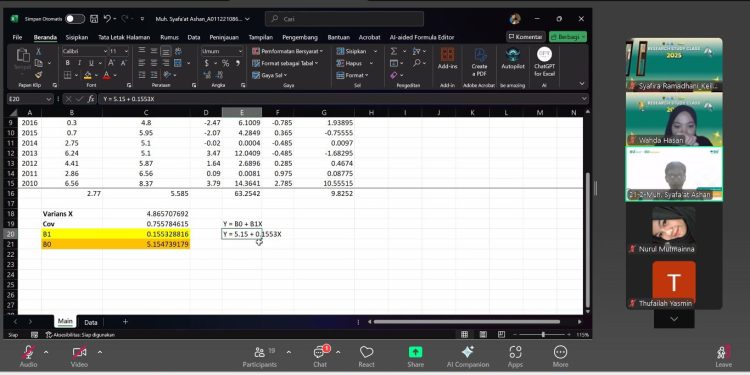Switch to the Tata Letak Halaman tab
The image size is (750, 375).
[124, 37]
